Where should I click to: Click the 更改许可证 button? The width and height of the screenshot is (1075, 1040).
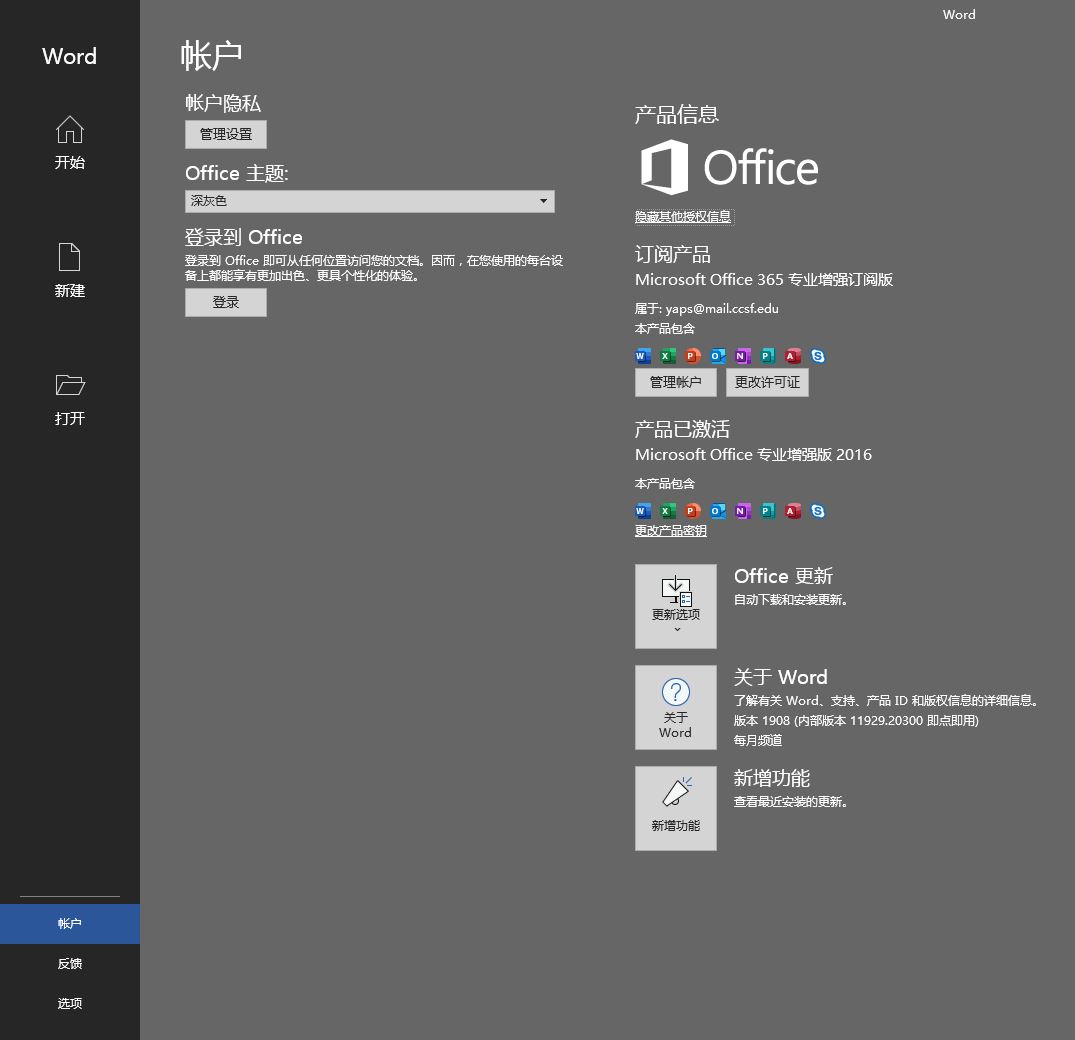coord(767,383)
